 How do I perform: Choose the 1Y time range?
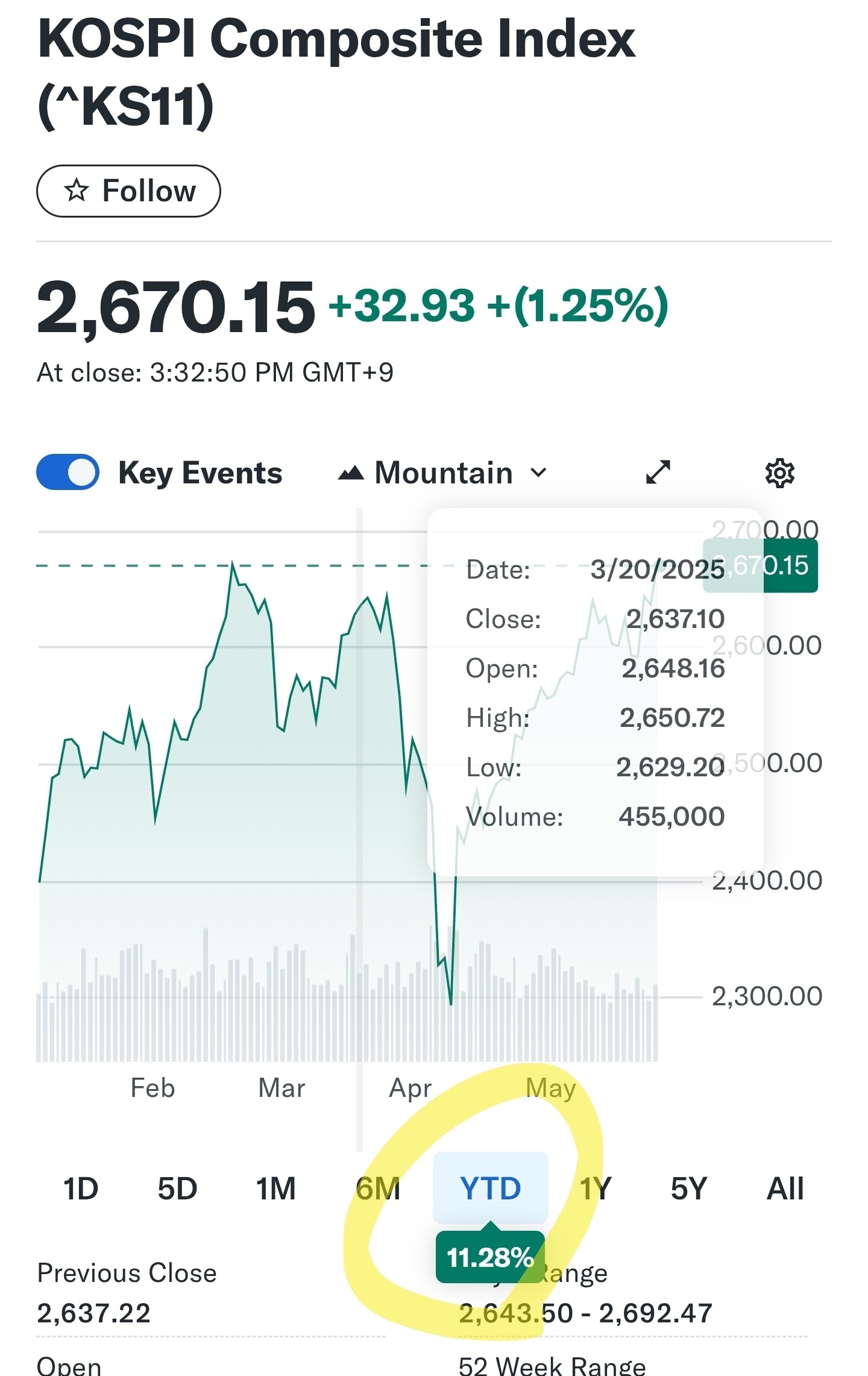[595, 1189]
